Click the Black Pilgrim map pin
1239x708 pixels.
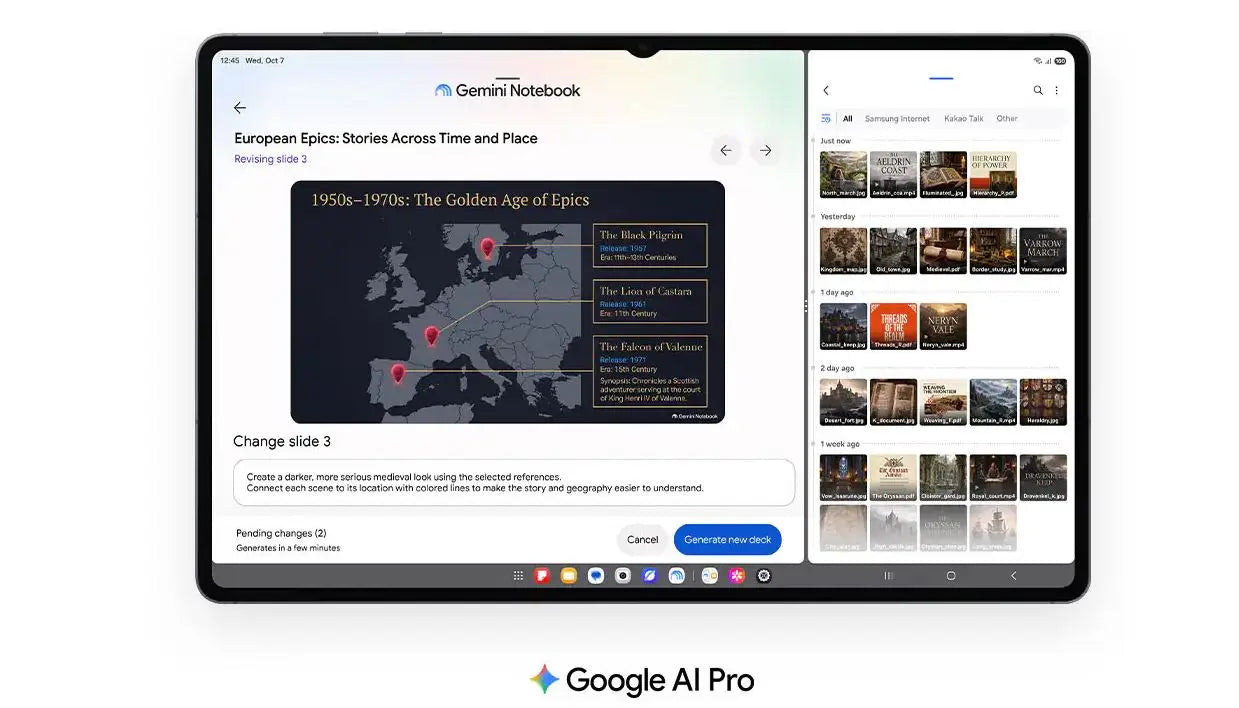488,248
